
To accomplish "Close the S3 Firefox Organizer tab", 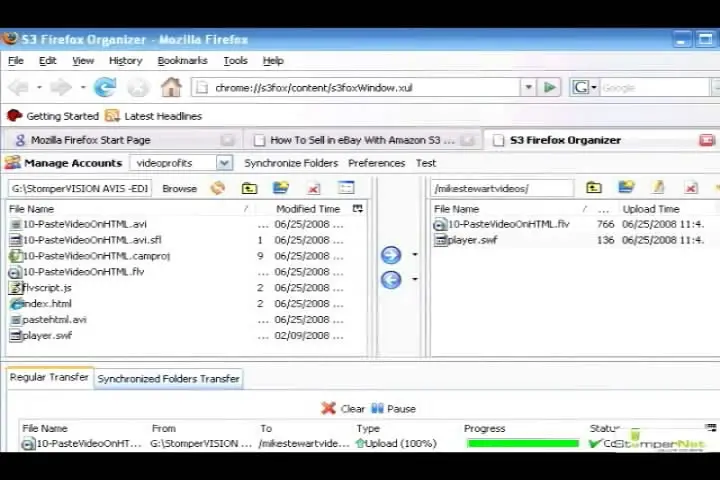I will tap(707, 140).
